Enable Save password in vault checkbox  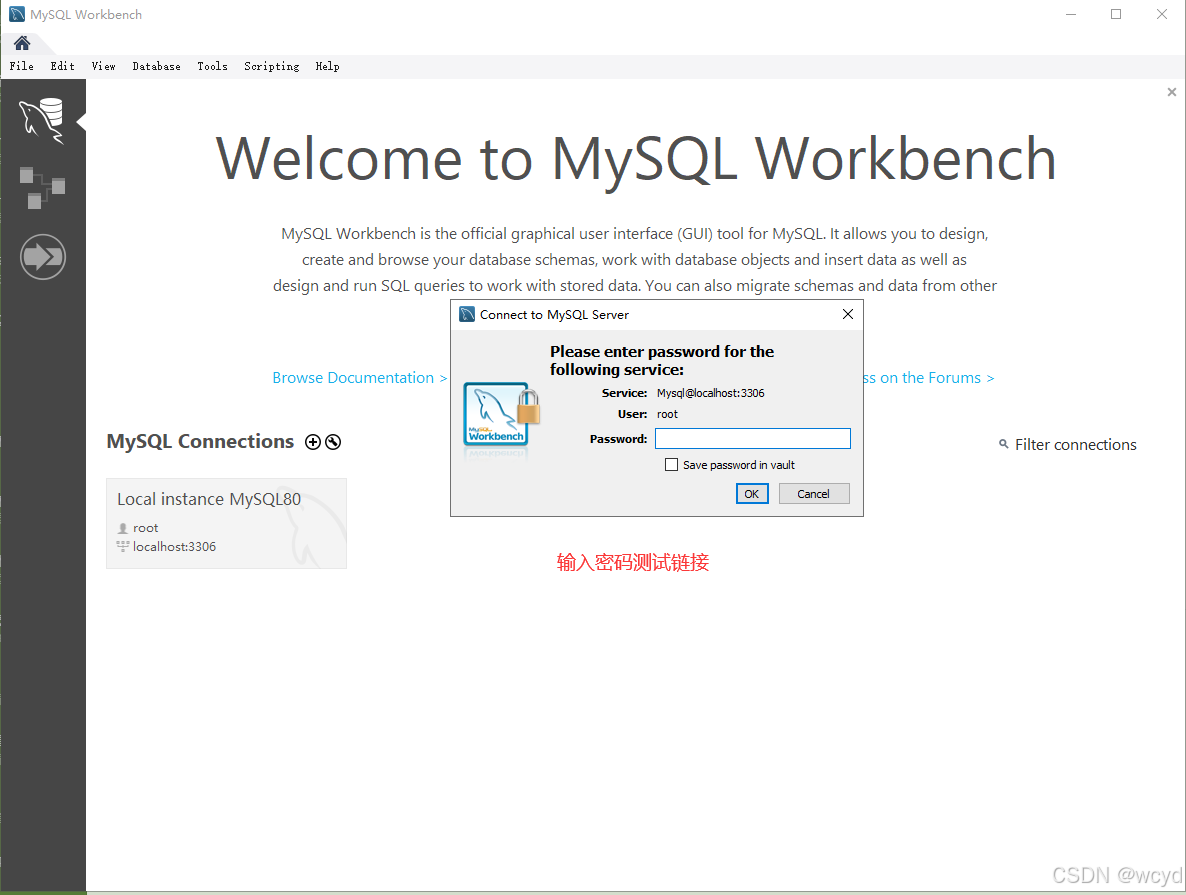click(672, 465)
